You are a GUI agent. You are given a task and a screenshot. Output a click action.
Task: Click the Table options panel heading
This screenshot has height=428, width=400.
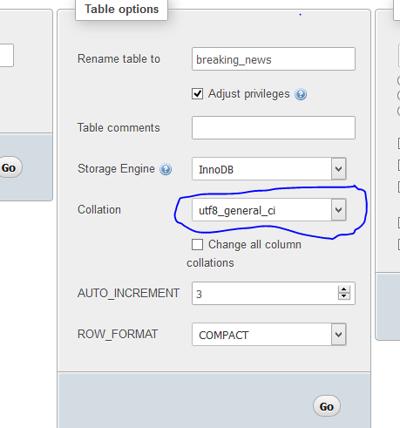point(122,9)
